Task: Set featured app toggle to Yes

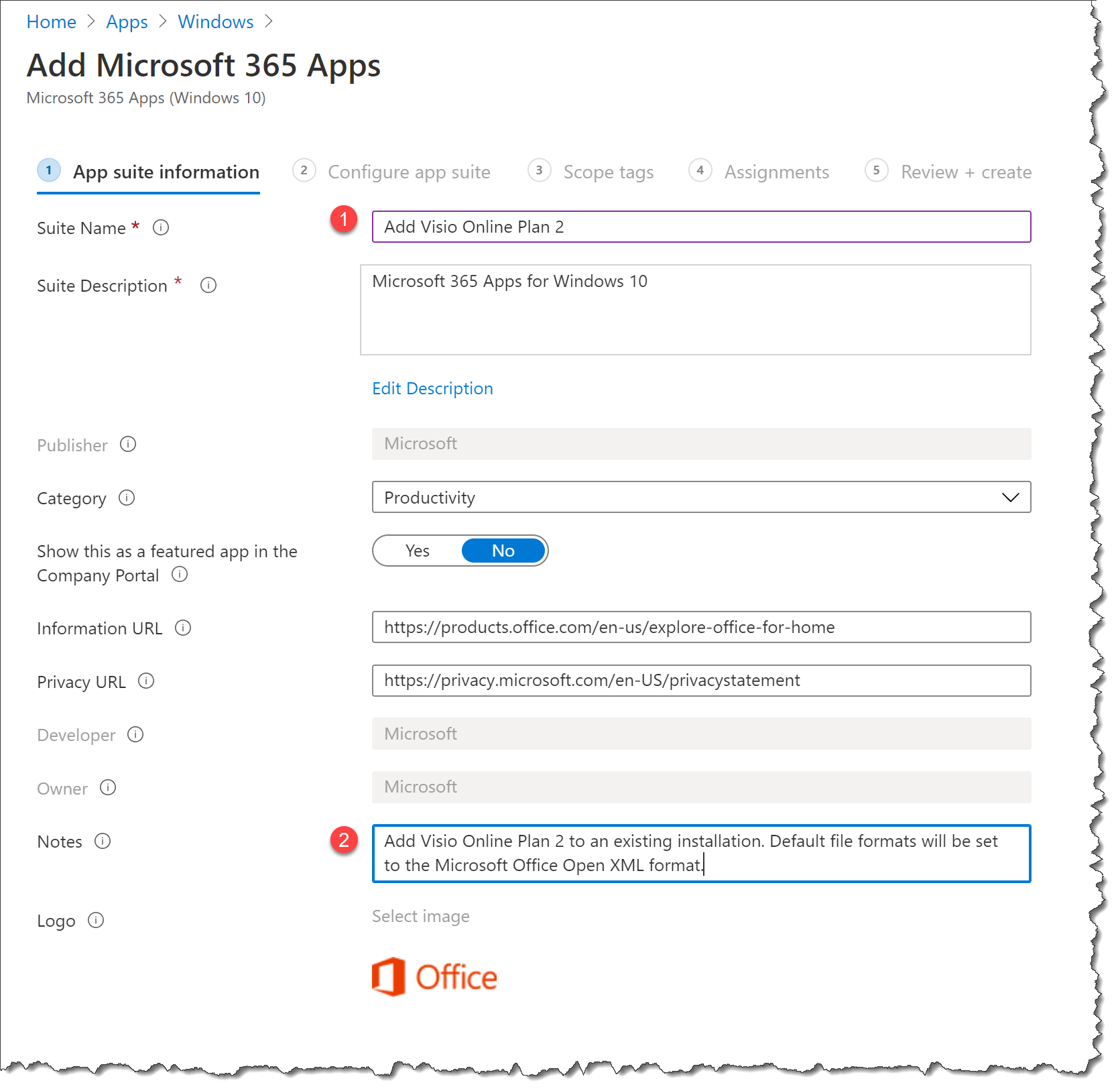Action: tap(417, 551)
